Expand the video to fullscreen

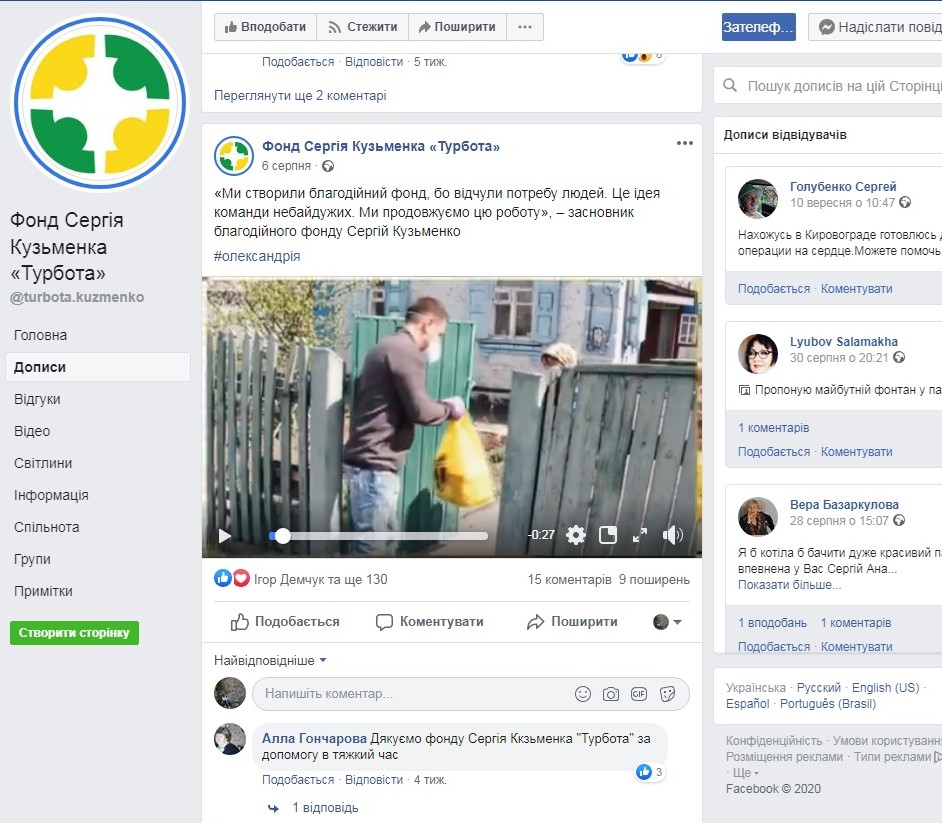coord(640,535)
